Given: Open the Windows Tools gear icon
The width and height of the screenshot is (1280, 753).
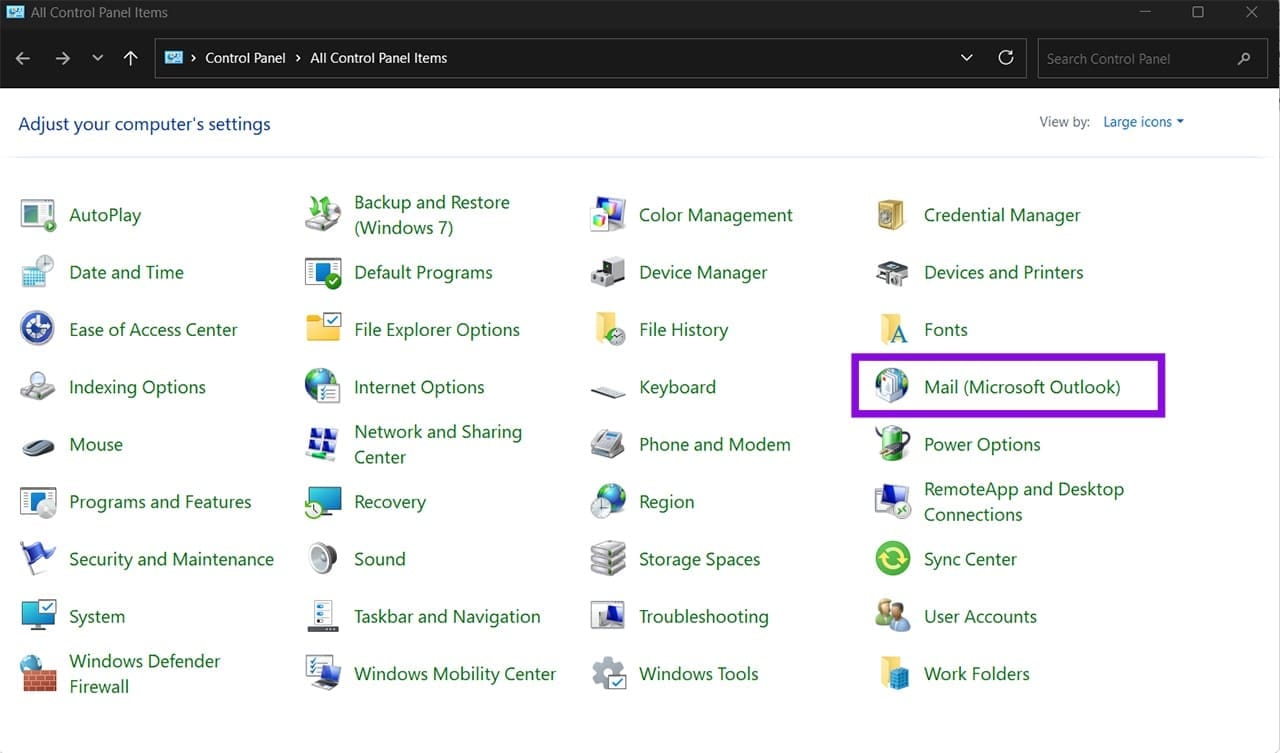Looking at the screenshot, I should tap(608, 674).
